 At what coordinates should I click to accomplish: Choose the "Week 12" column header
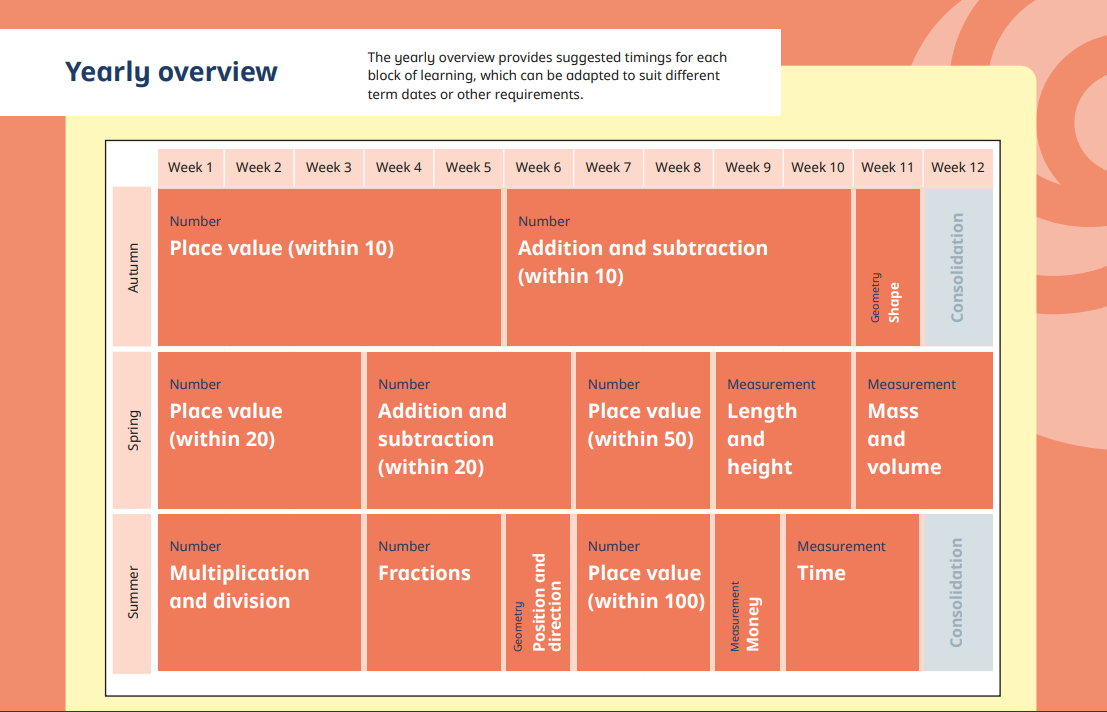tap(958, 167)
